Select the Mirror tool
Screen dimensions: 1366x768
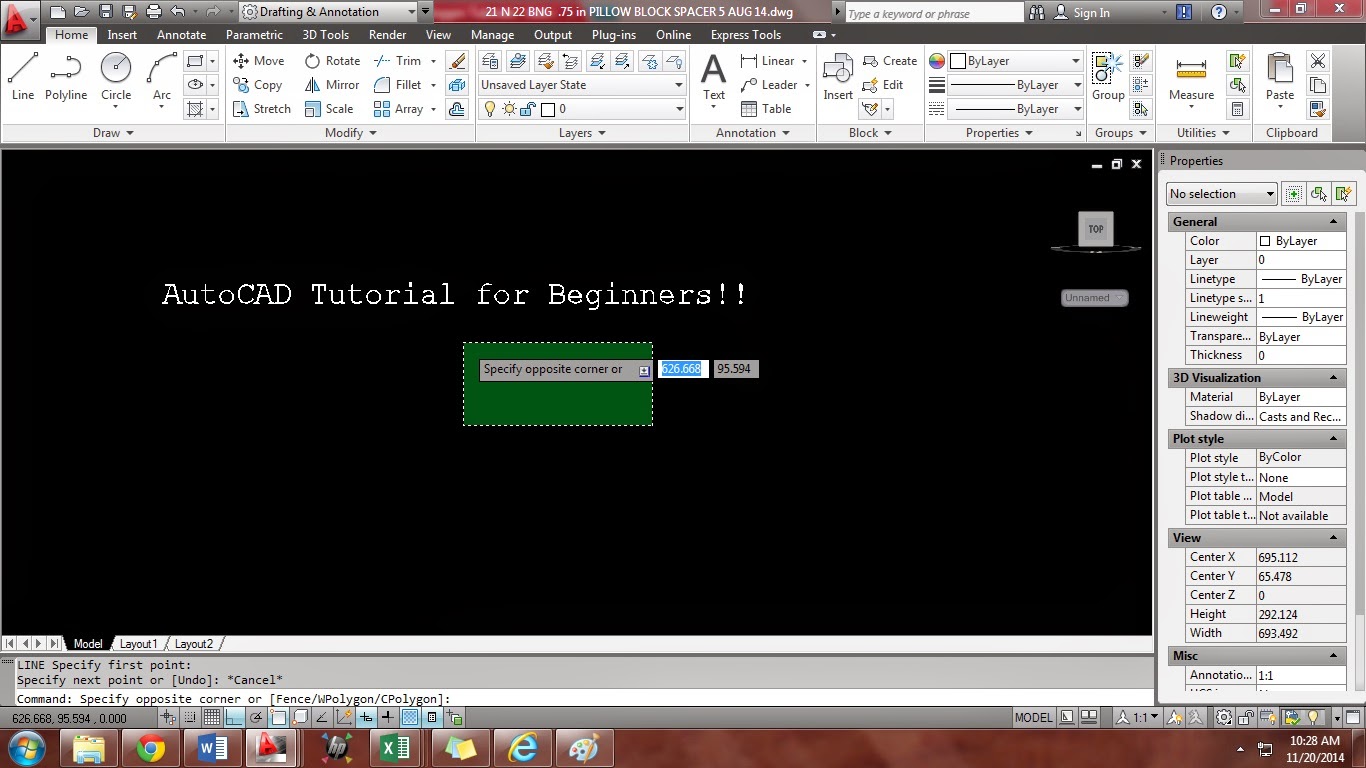click(340, 84)
